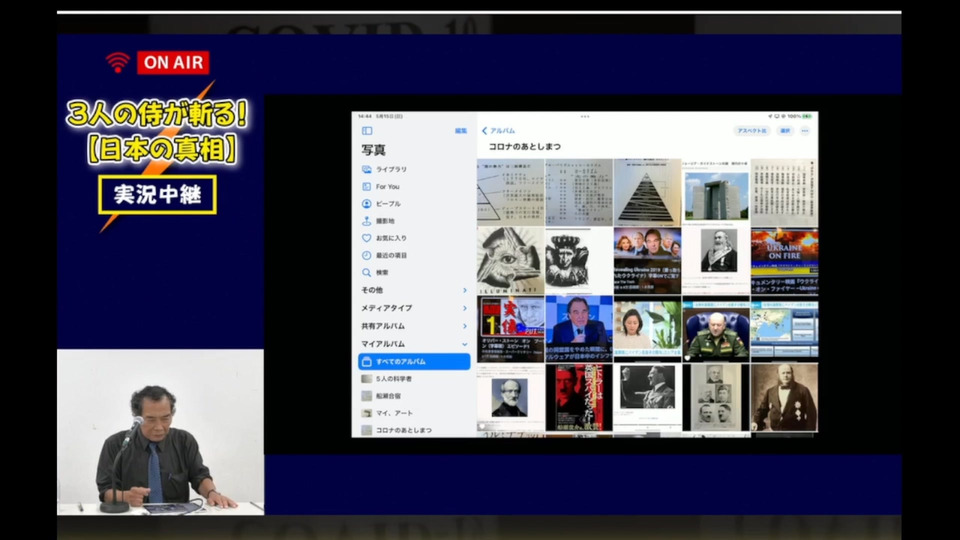The height and width of the screenshot is (540, 960).
Task: Expand the 共有アルバム section chevron
Action: tap(465, 326)
